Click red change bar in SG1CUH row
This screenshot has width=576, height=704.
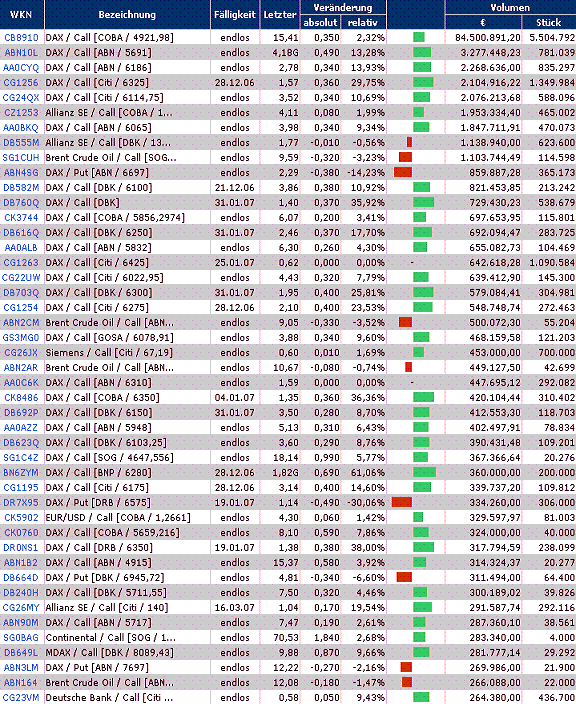405,157
